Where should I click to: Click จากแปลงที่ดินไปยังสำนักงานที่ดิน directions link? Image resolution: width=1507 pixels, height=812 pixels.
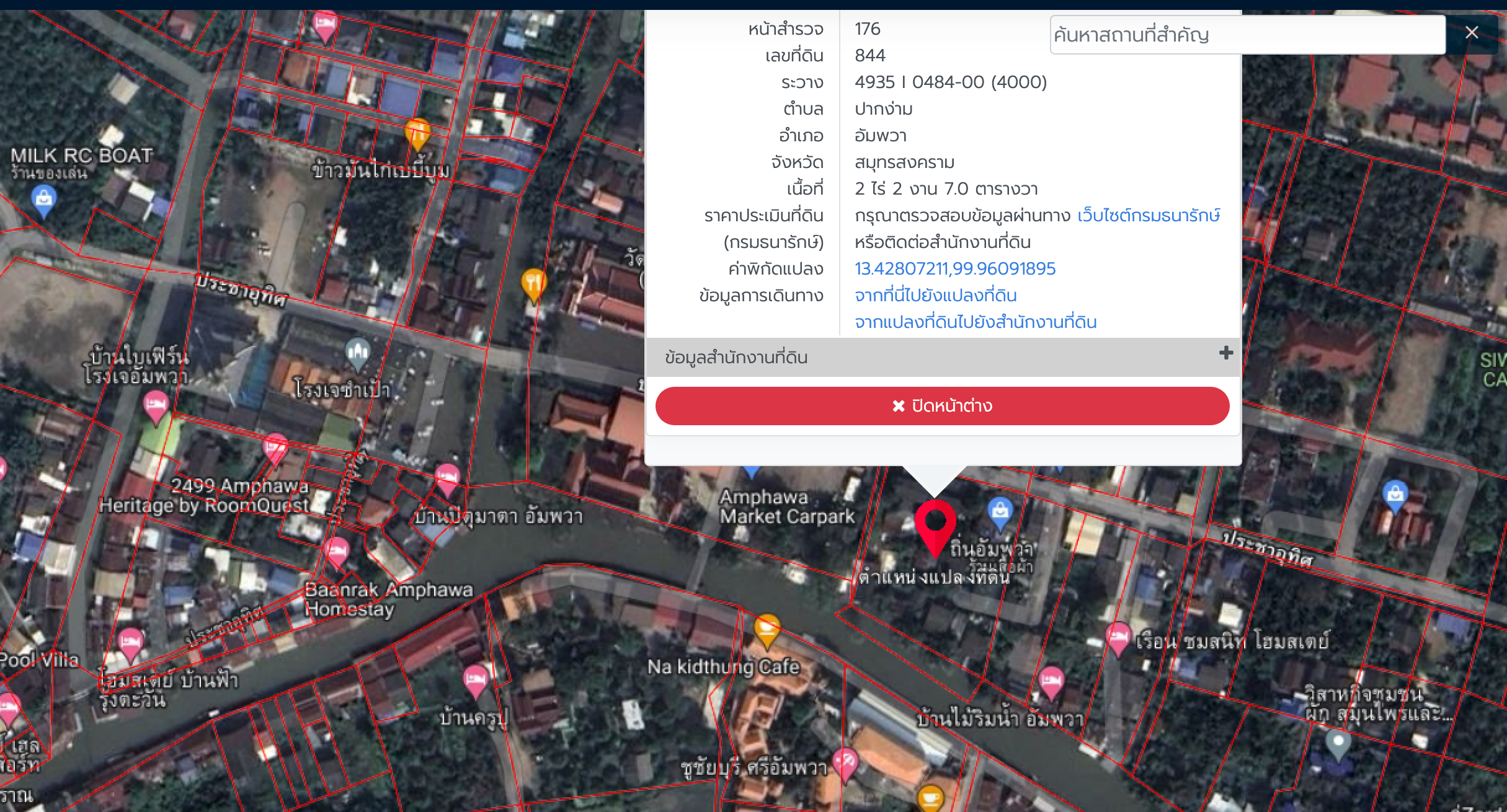click(976, 322)
